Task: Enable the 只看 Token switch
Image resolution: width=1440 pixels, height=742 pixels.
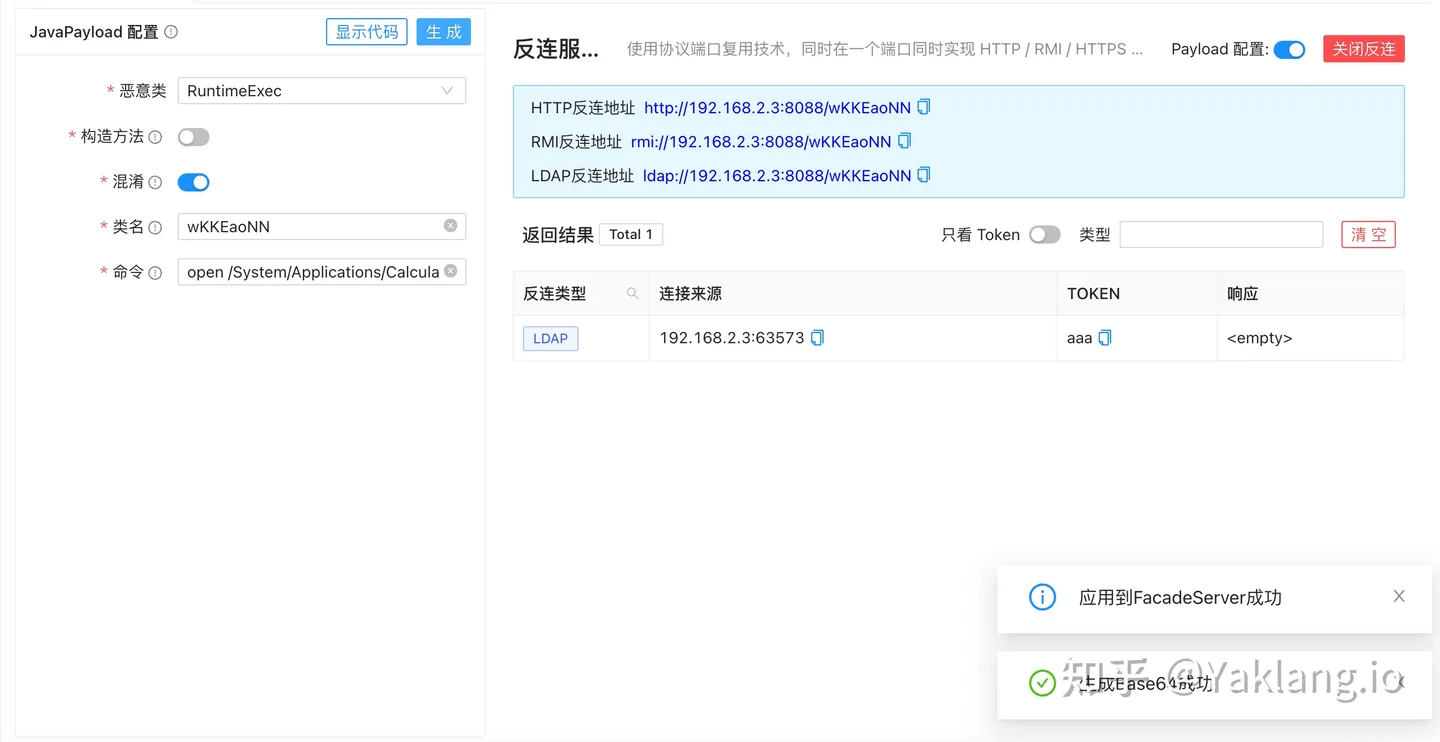Action: 1044,234
